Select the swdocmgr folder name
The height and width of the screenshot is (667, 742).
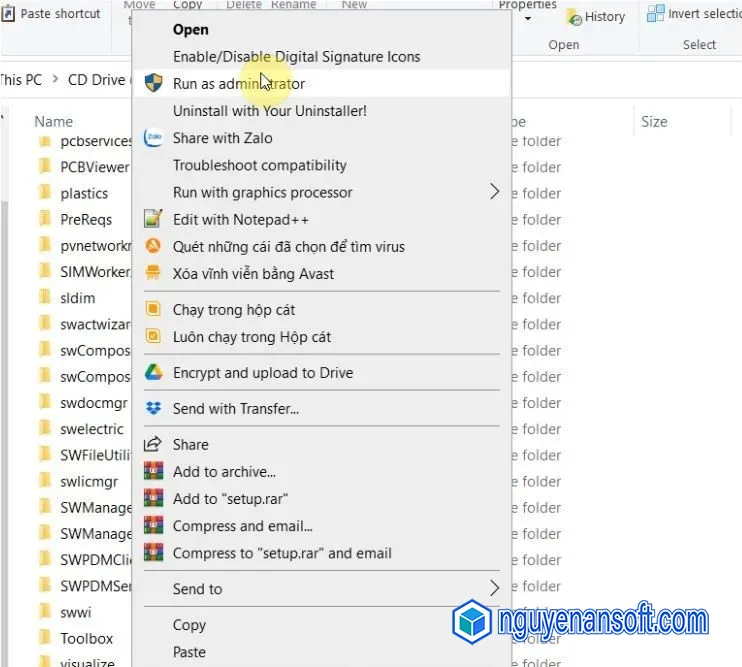[x=94, y=403]
